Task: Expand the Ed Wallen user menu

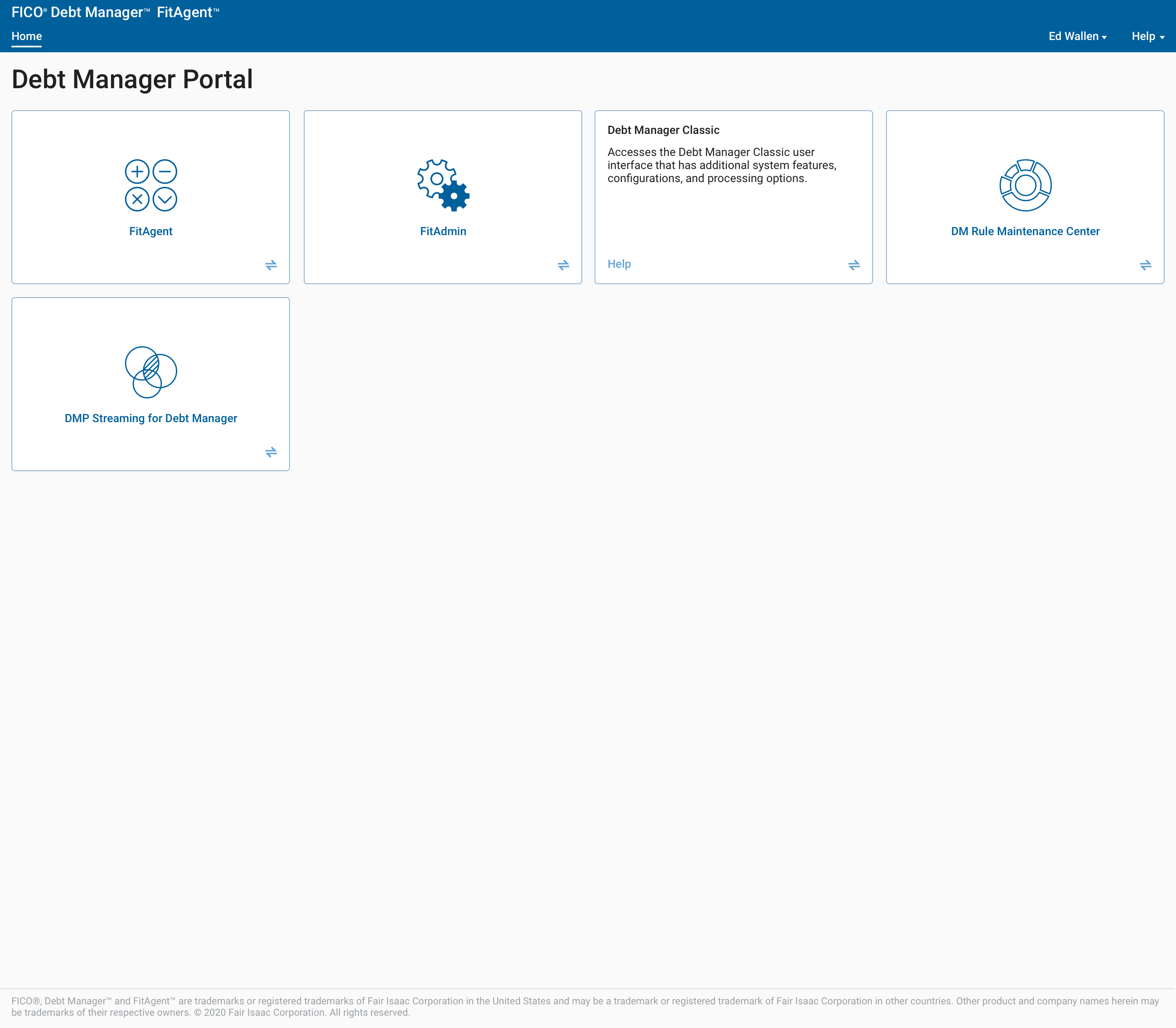Action: point(1077,36)
